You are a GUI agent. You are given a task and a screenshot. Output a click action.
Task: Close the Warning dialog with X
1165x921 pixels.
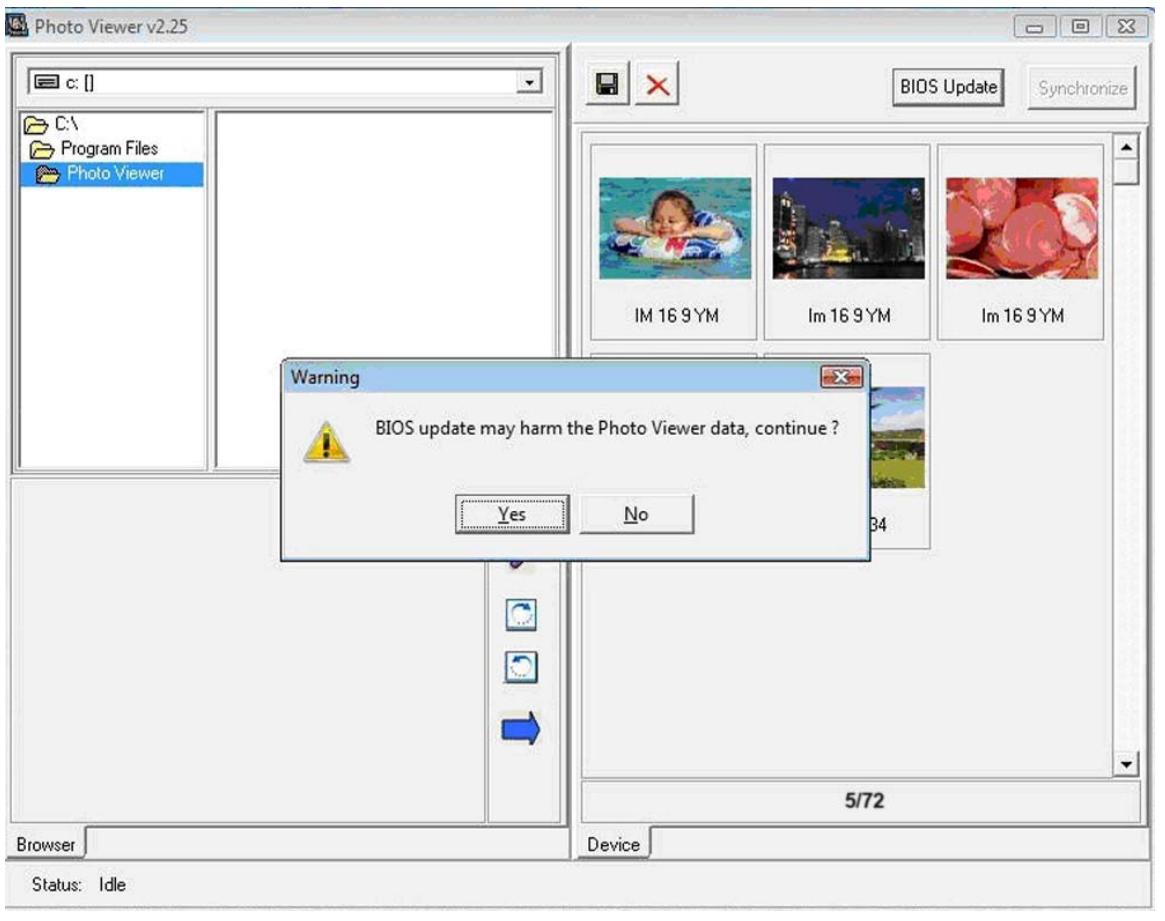(x=840, y=378)
